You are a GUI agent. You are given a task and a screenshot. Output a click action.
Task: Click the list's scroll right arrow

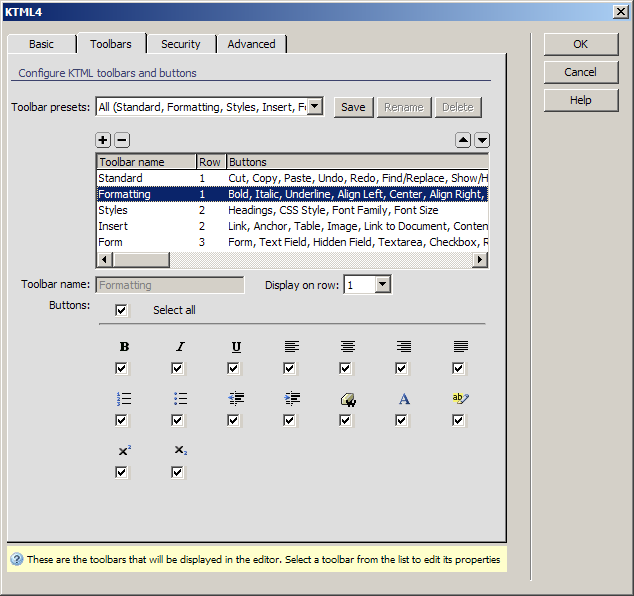tap(480, 260)
